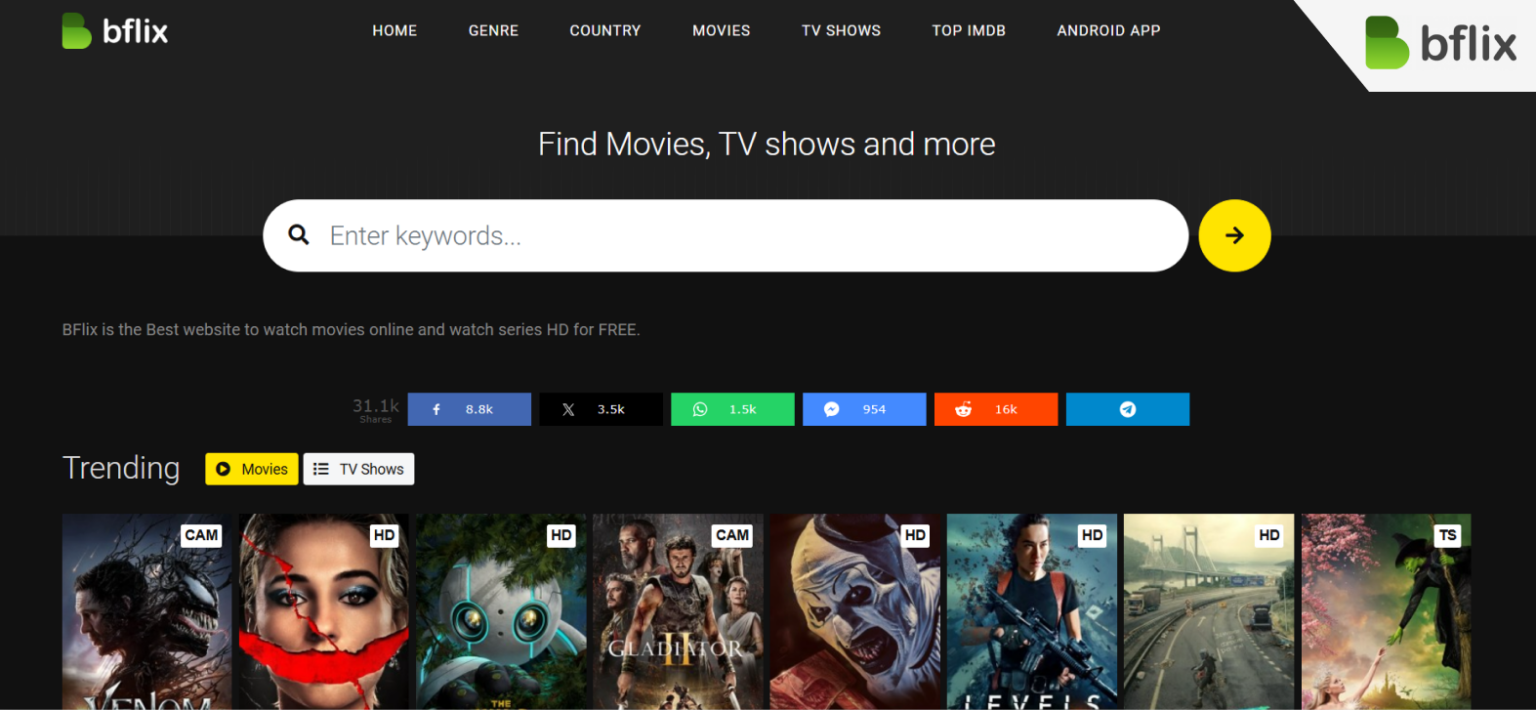Share the site on Reddit

point(995,409)
